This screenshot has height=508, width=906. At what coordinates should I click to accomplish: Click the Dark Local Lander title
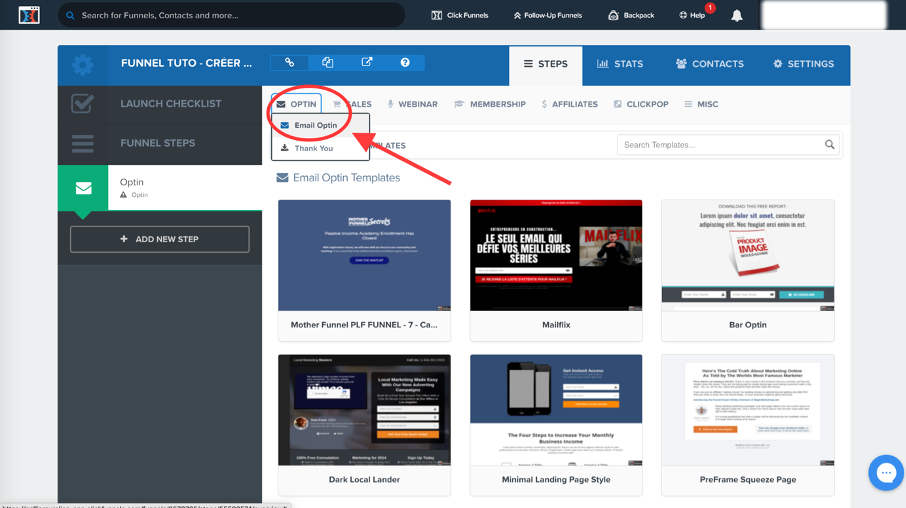click(364, 480)
